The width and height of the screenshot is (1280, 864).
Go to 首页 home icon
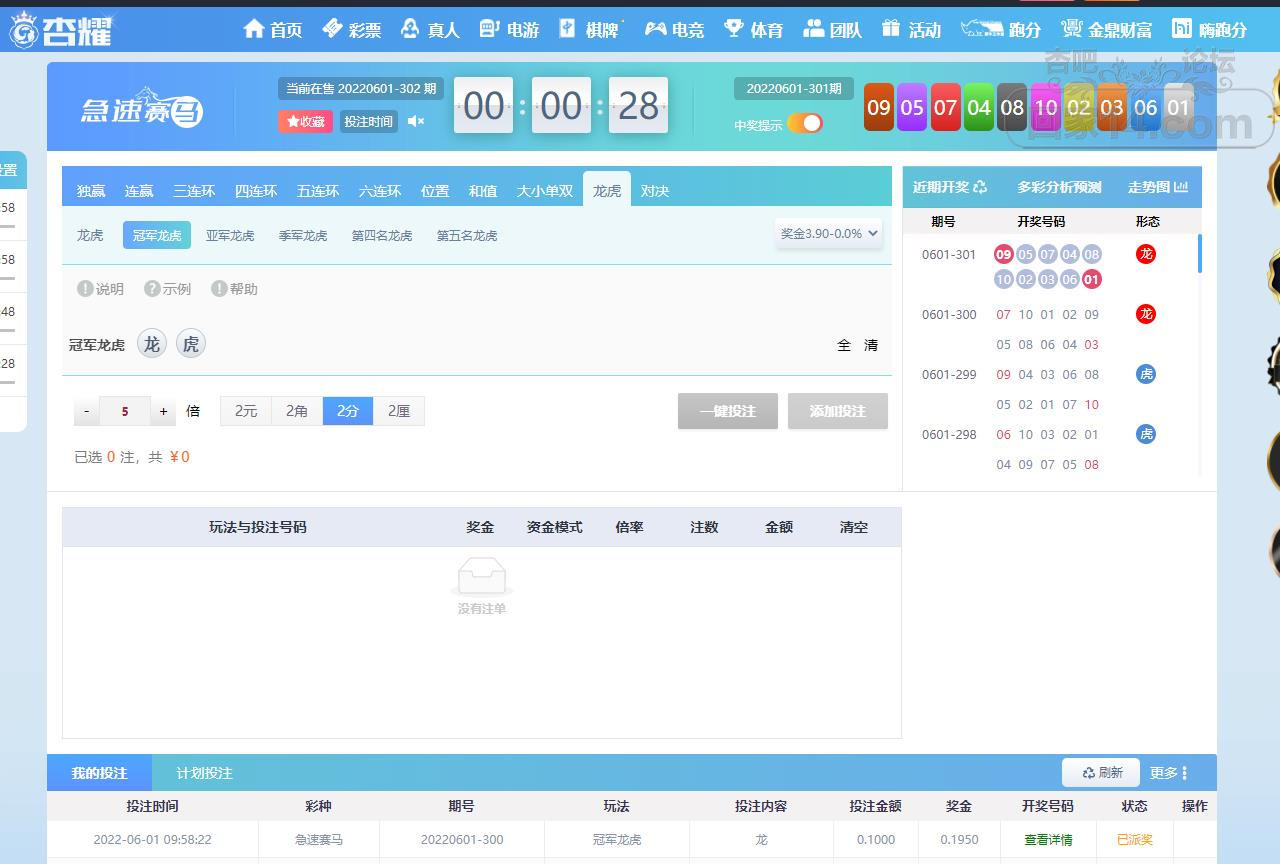pyautogui.click(x=254, y=29)
